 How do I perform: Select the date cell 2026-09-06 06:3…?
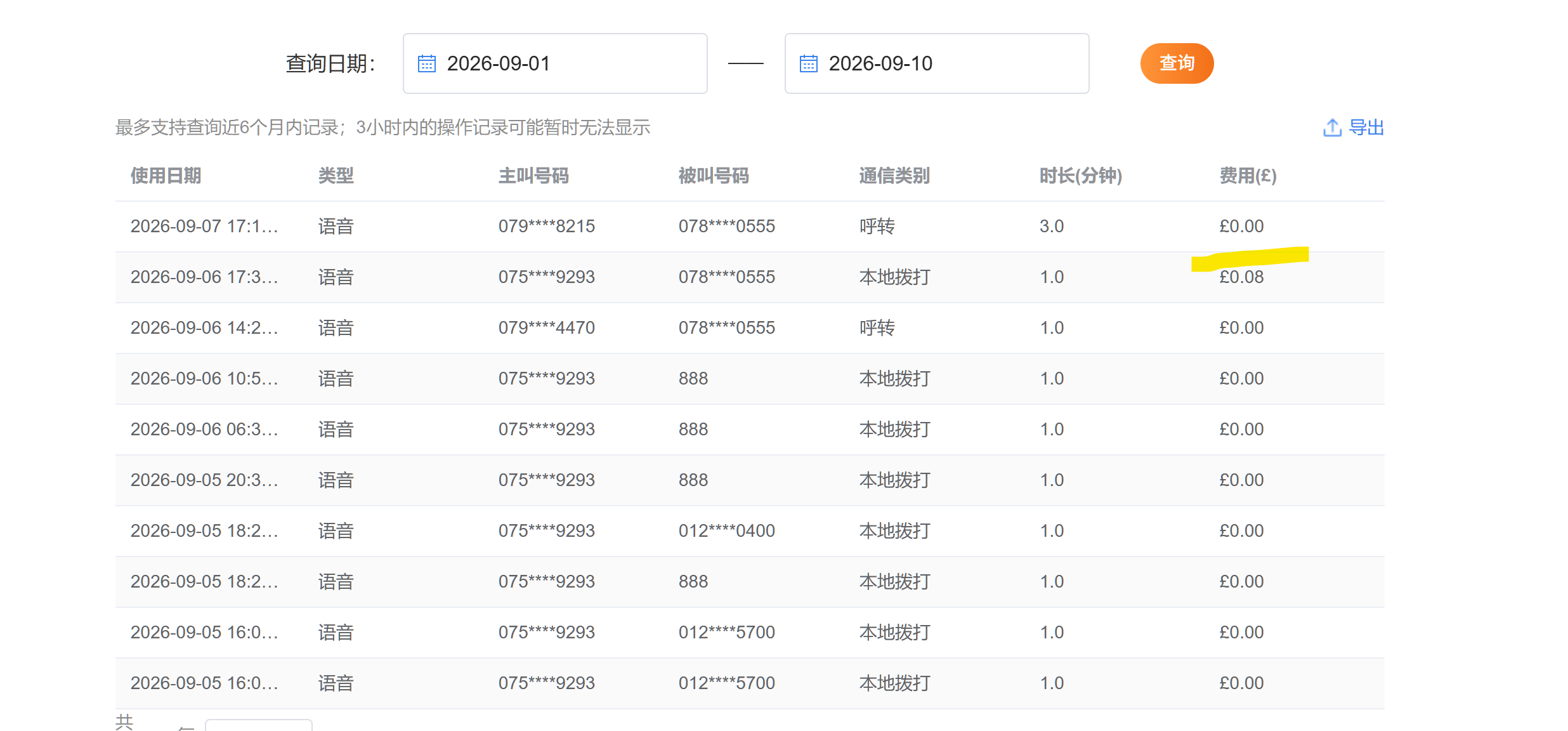(x=204, y=430)
